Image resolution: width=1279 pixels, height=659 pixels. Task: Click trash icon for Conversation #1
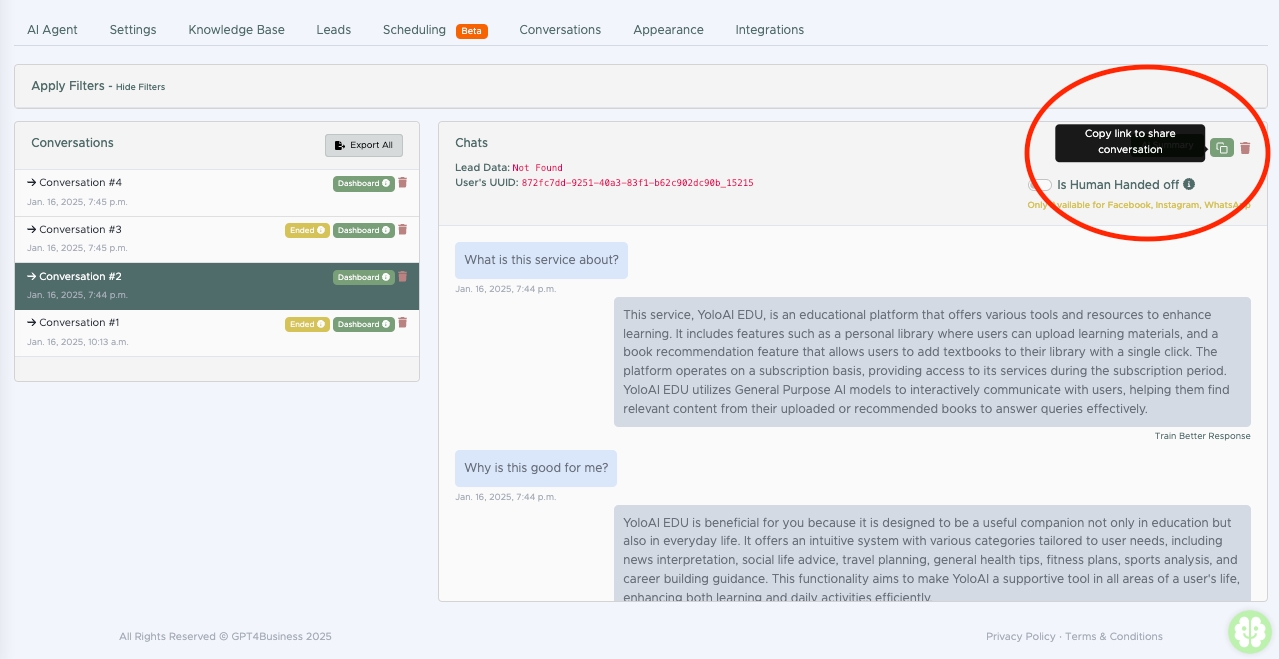tap(403, 324)
